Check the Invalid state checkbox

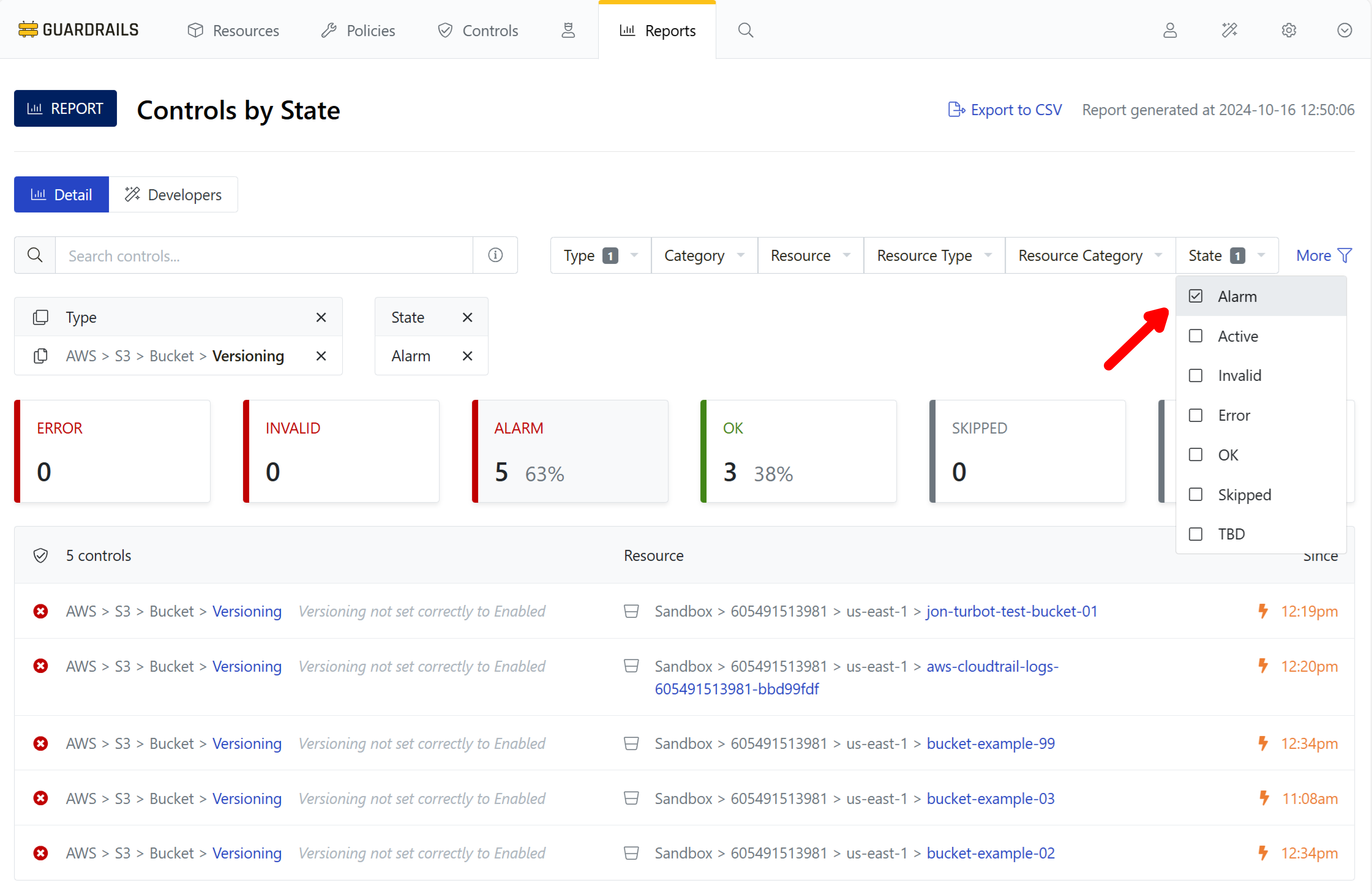pos(1196,376)
